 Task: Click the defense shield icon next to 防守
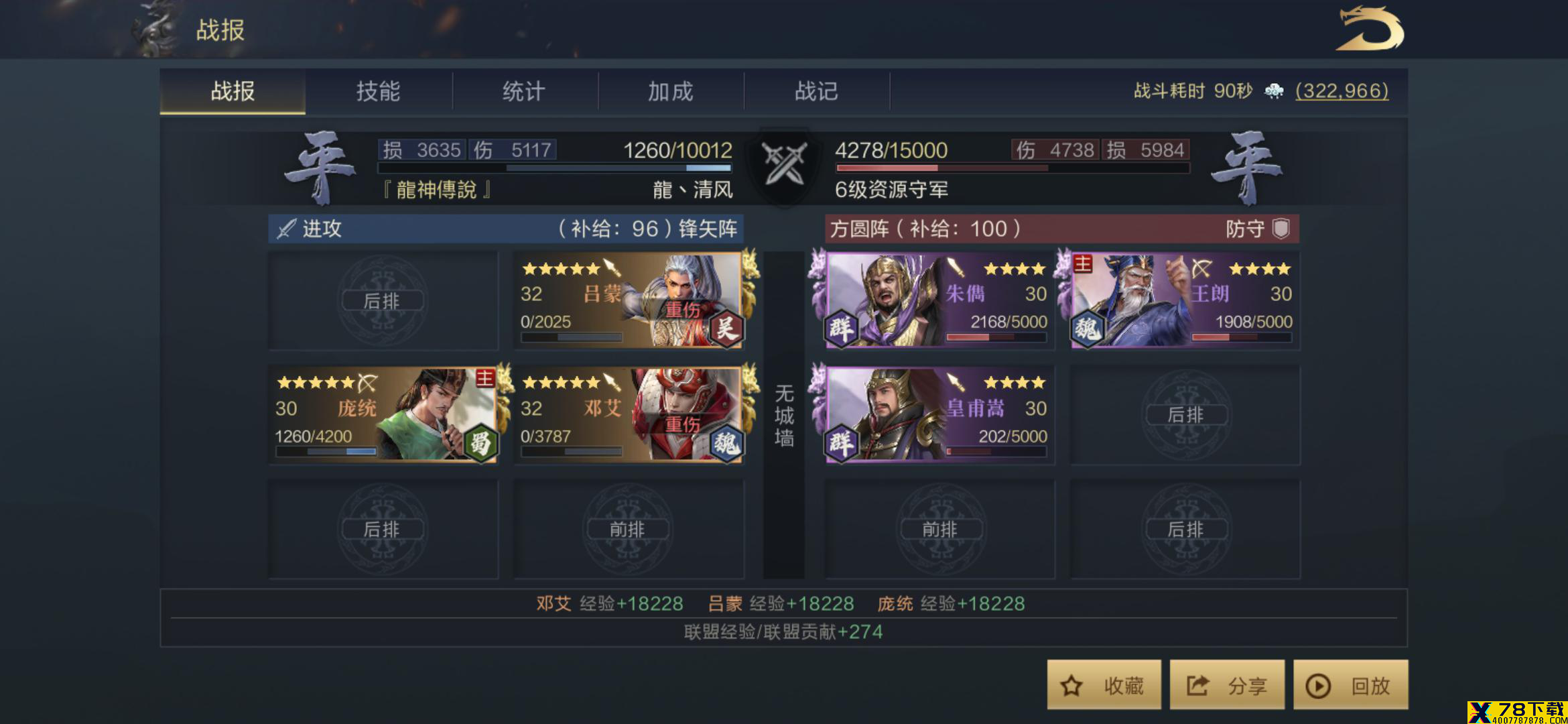click(x=1281, y=229)
